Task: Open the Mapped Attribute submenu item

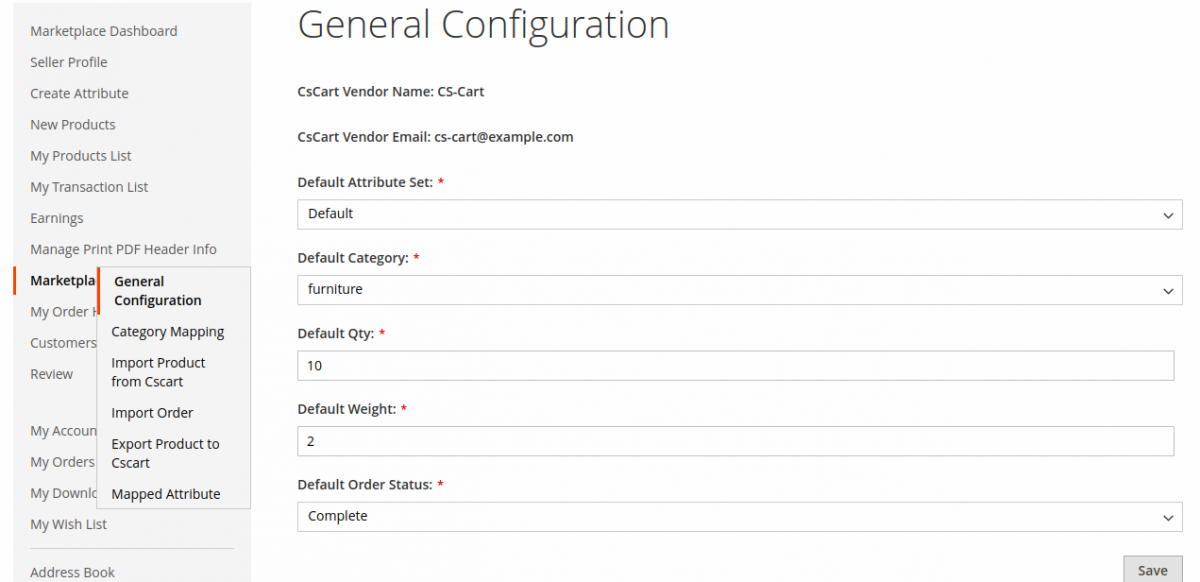Action: [x=166, y=494]
